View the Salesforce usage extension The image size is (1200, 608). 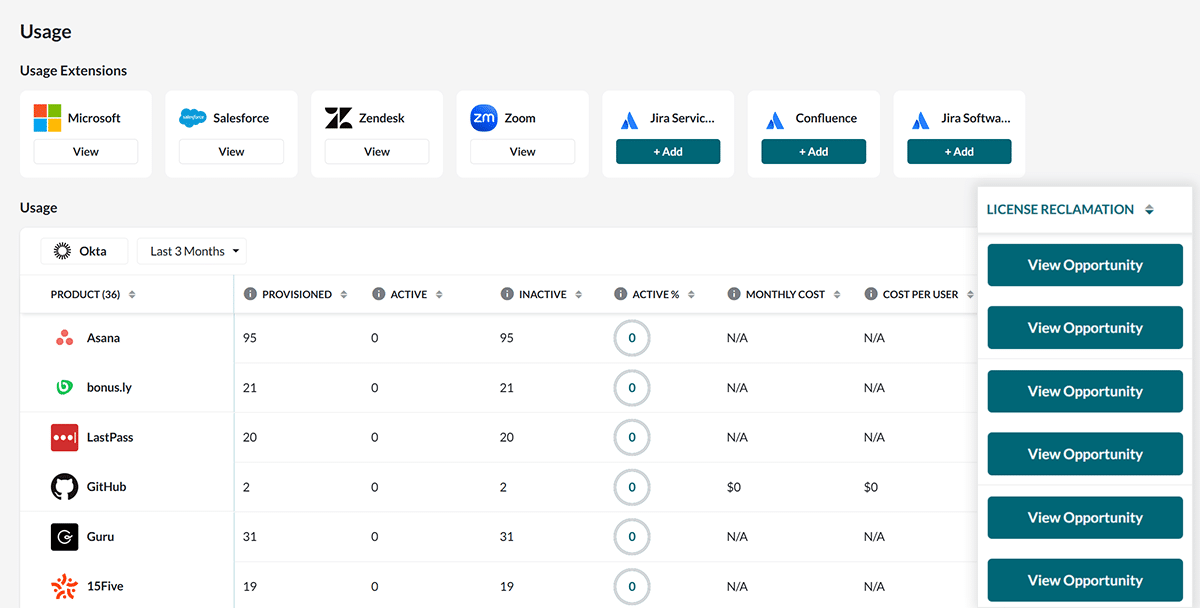pos(231,152)
